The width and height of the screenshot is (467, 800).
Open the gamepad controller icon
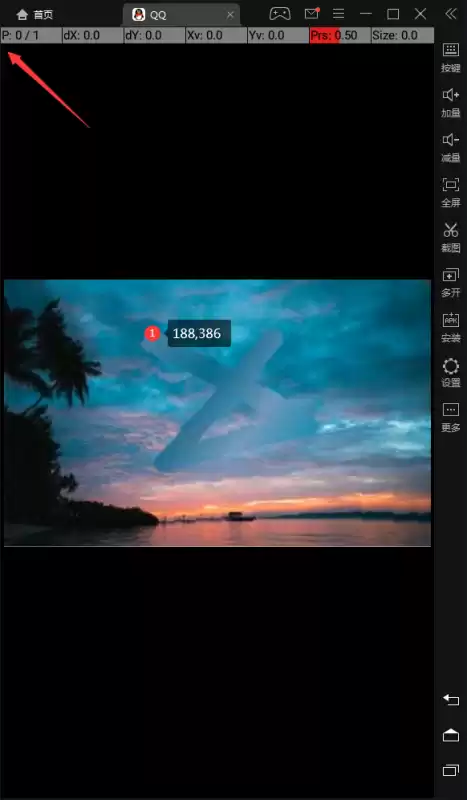(x=280, y=14)
